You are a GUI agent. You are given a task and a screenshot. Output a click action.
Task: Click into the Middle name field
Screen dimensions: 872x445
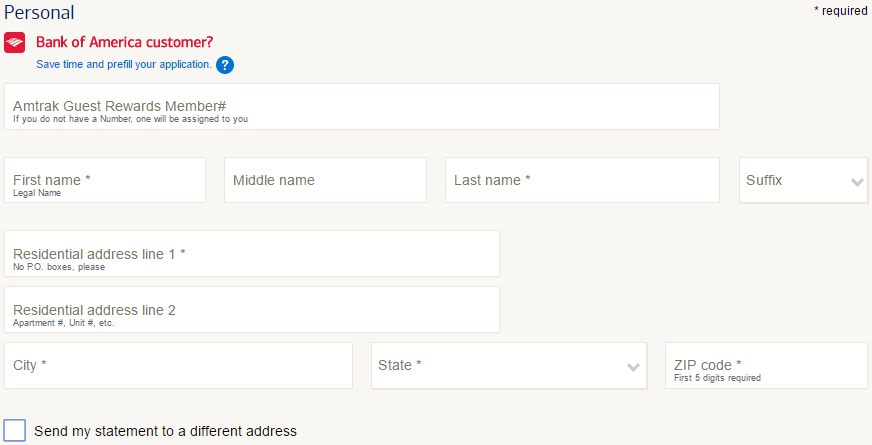[325, 180]
